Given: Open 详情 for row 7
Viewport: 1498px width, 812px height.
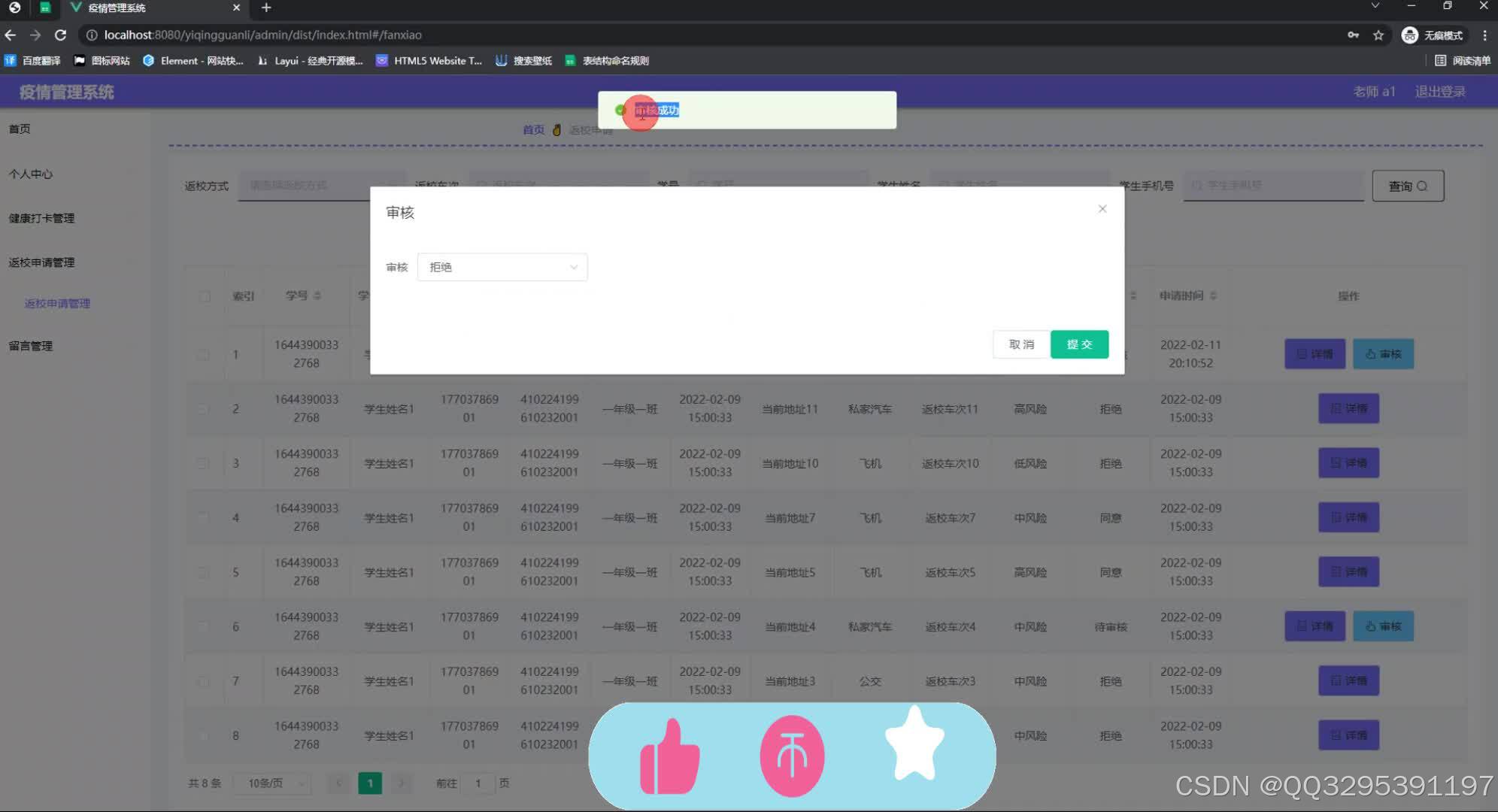Looking at the screenshot, I should coord(1348,680).
